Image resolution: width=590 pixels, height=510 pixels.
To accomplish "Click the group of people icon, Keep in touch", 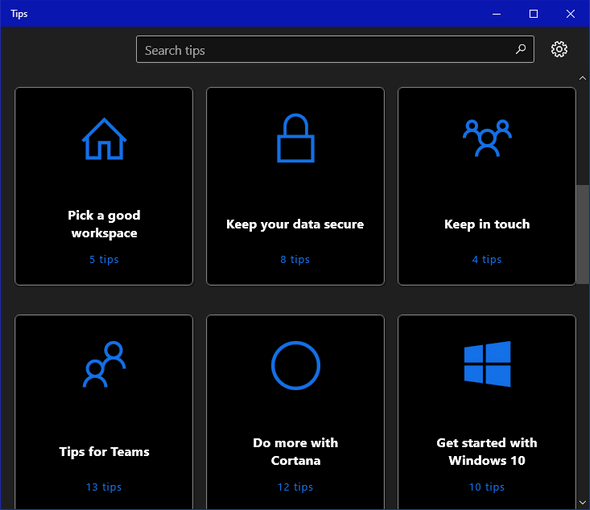I will [487, 138].
